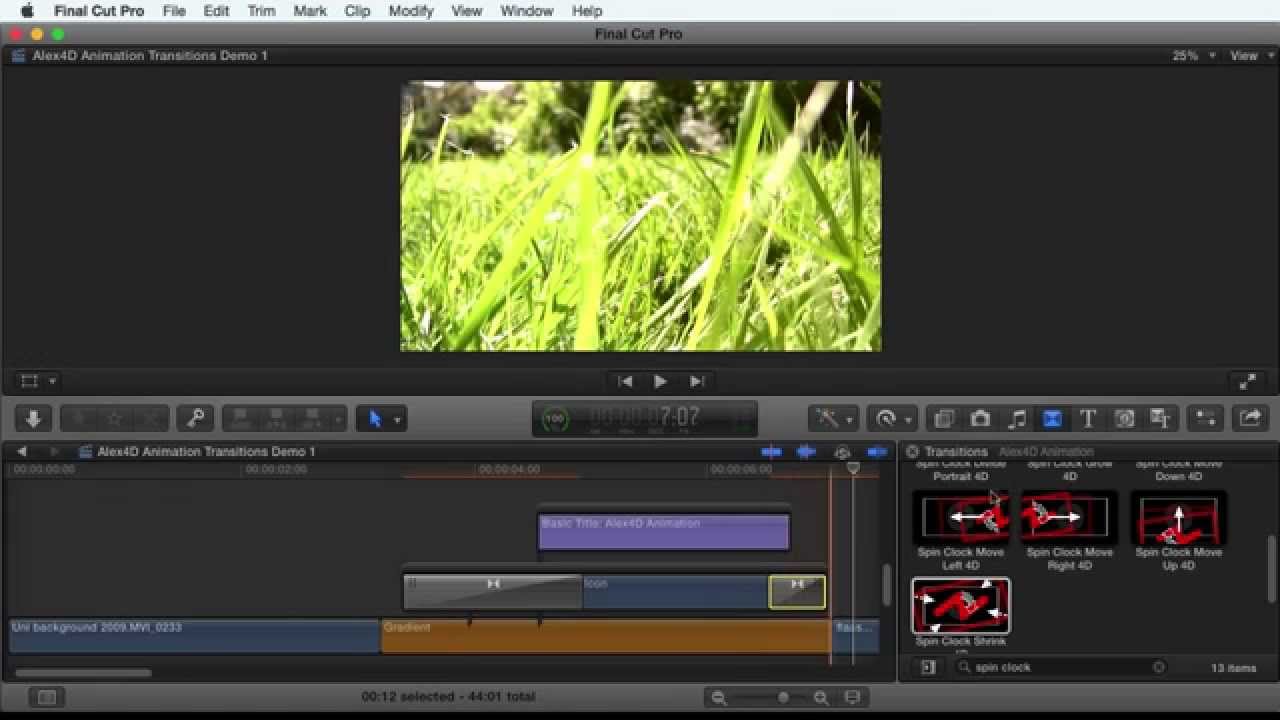
Task: Select the arrow Select tool
Action: [x=375, y=419]
